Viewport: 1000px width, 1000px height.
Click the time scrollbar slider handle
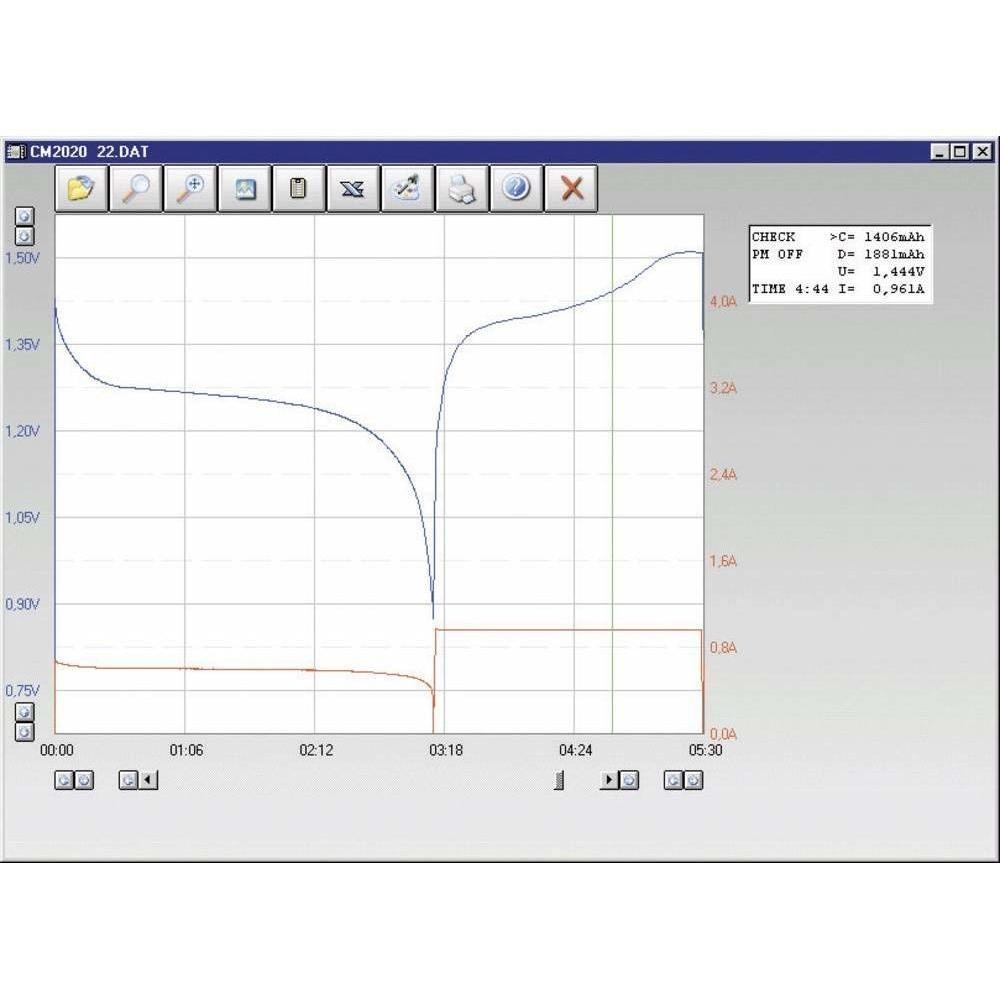pyautogui.click(x=559, y=780)
